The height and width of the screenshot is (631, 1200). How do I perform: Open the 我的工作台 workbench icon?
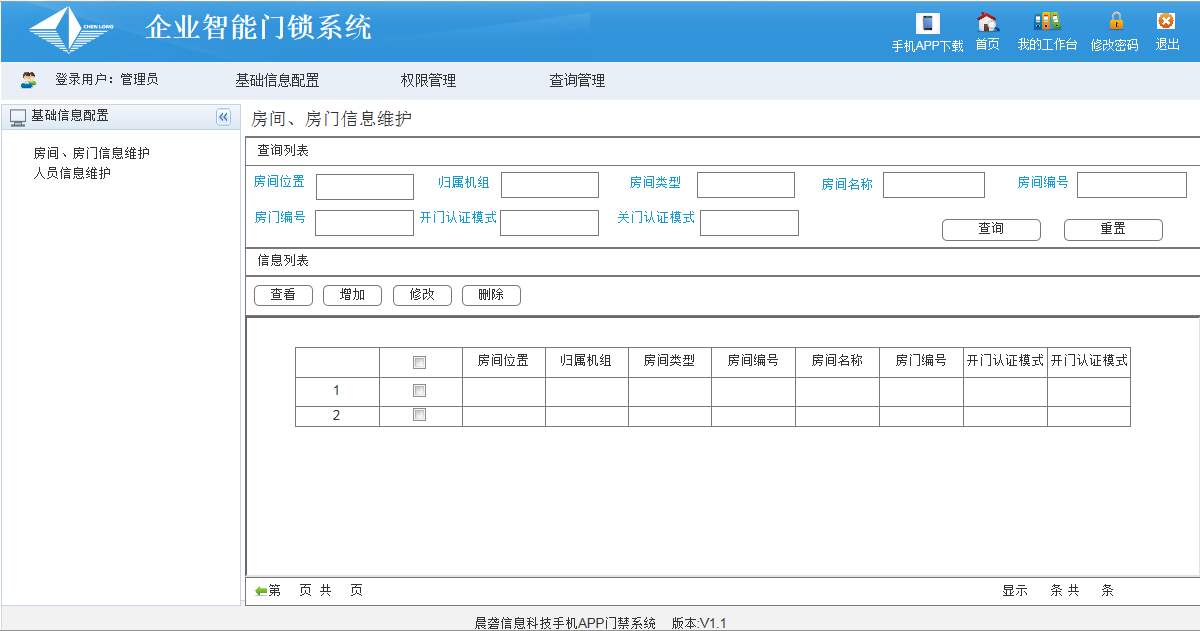pyautogui.click(x=1047, y=22)
